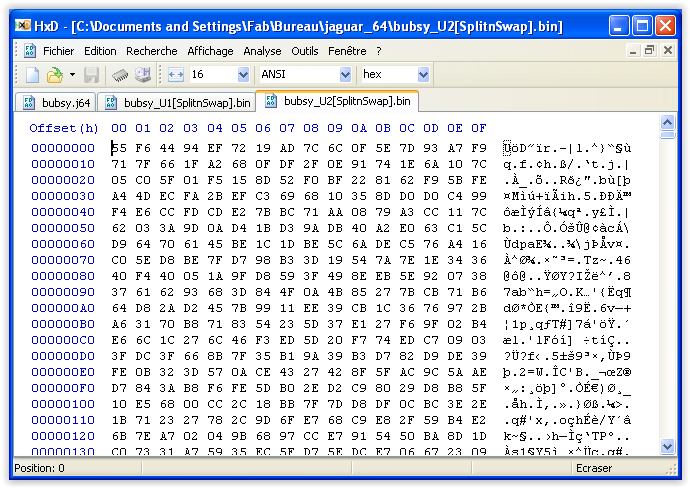The height and width of the screenshot is (488, 690).
Task: Open the bytes per row 16 dropdown
Action: pos(243,74)
